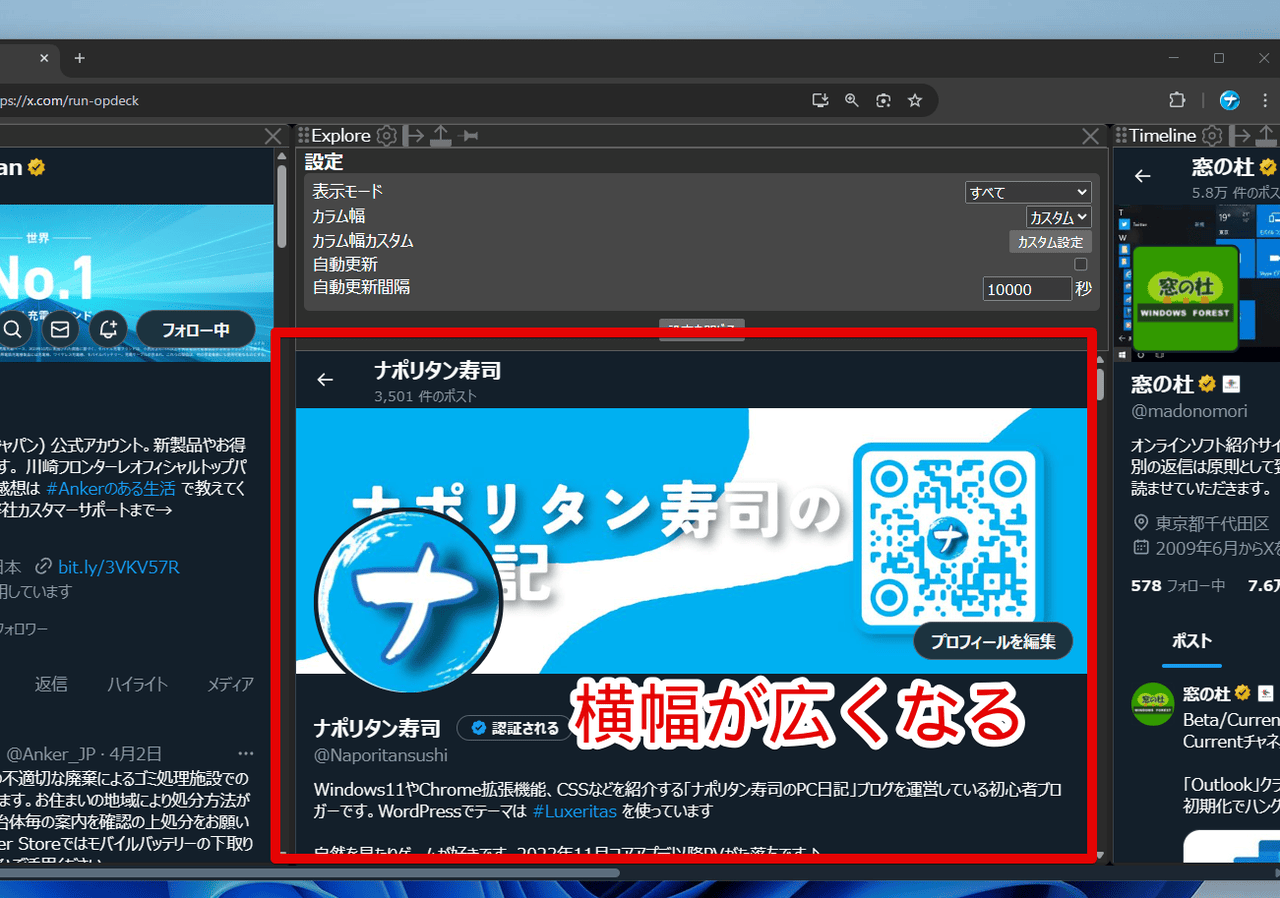Image resolution: width=1280 pixels, height=898 pixels.
Task: Toggle the 自動更新 checkbox
Action: (x=1080, y=264)
